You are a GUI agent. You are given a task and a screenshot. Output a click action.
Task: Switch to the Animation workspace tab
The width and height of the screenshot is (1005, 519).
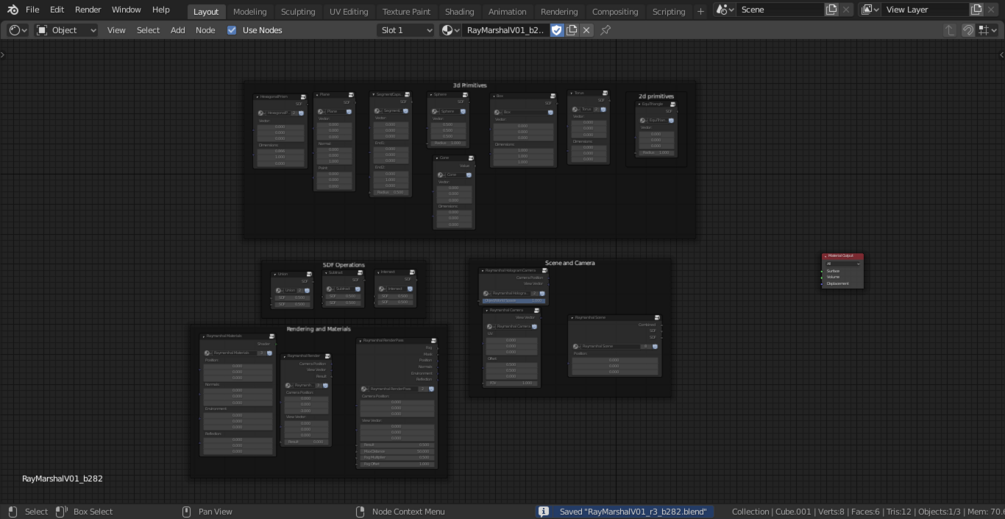507,12
